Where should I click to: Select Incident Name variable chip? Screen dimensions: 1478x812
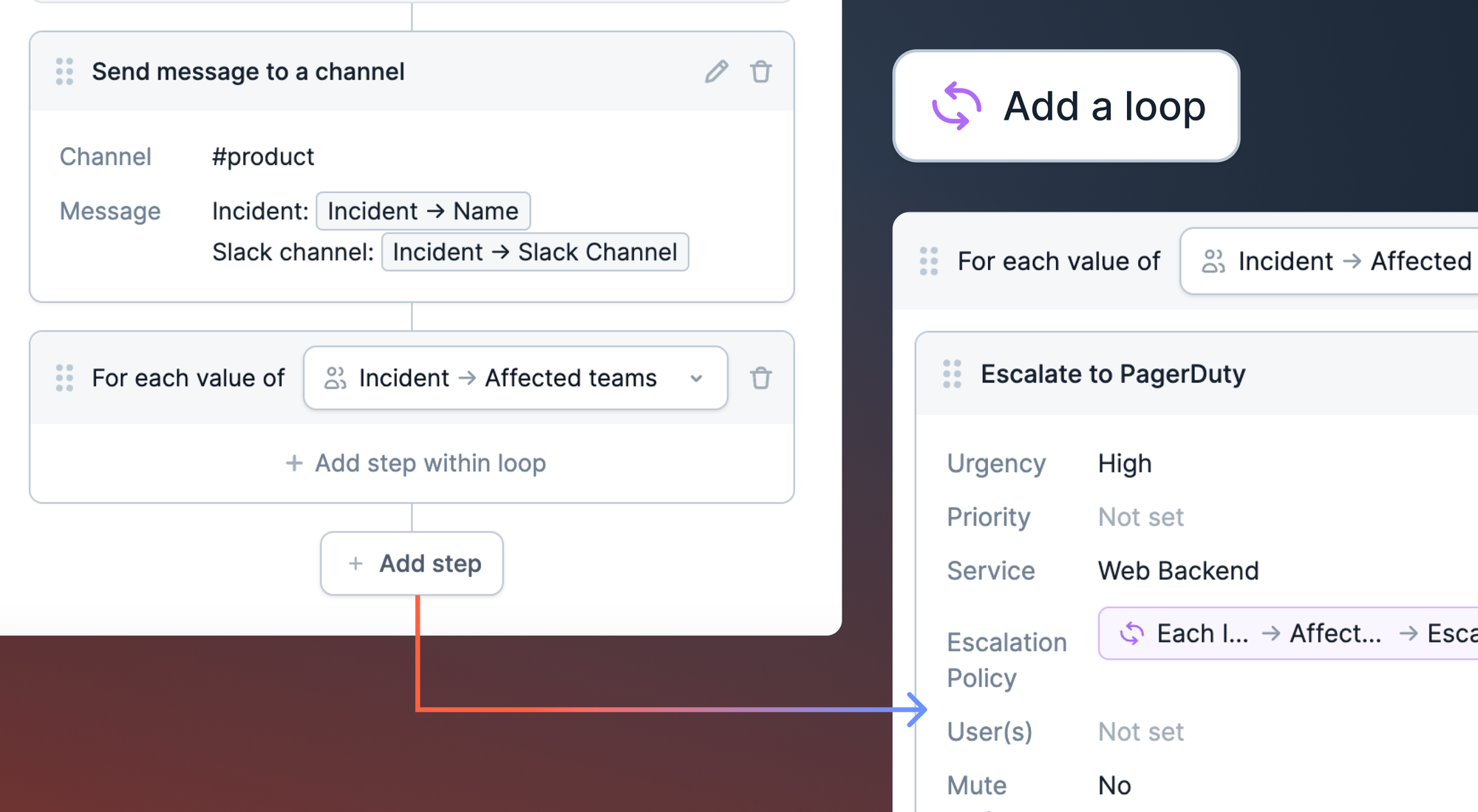423,211
